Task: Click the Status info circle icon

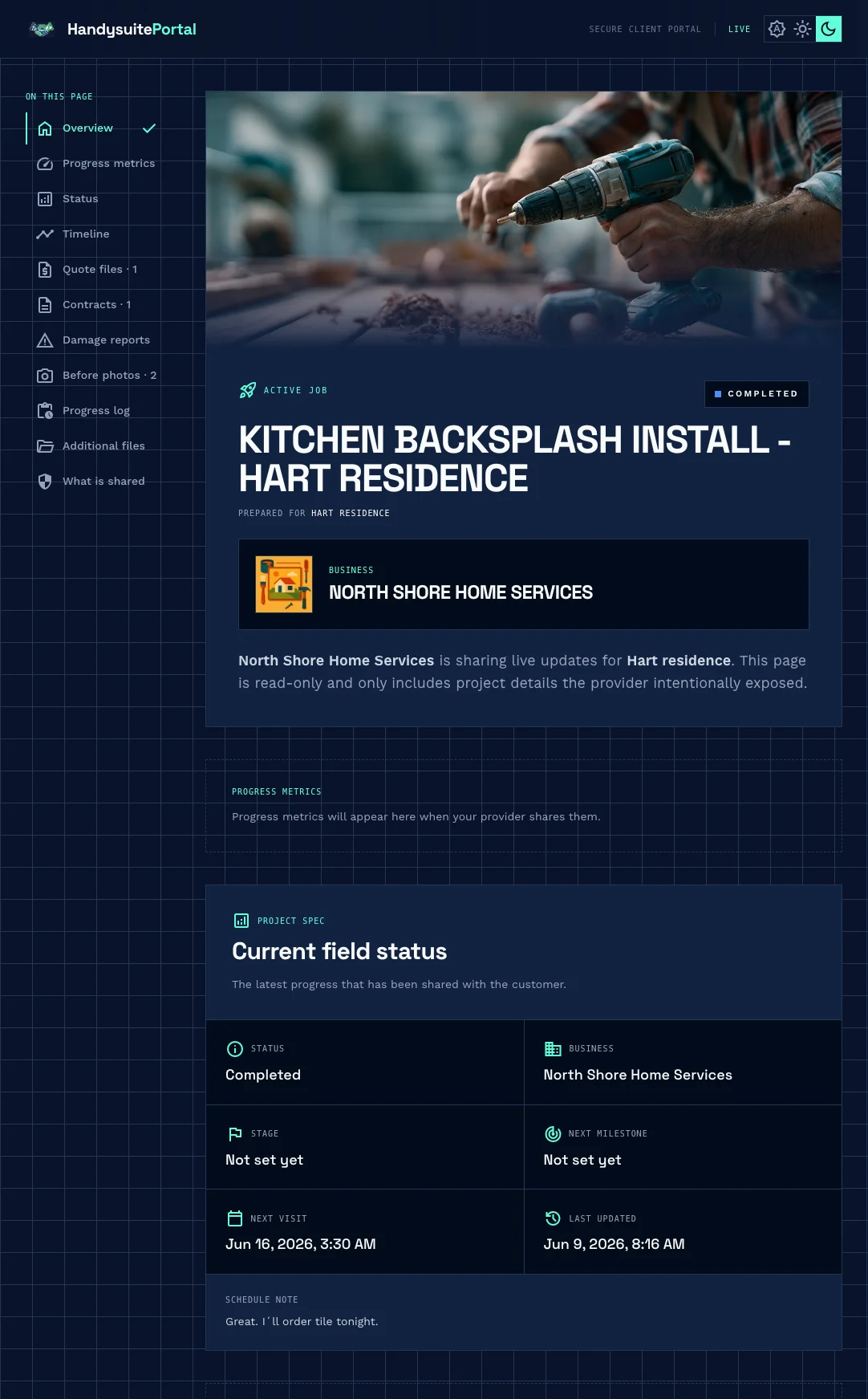Action: pos(235,1049)
